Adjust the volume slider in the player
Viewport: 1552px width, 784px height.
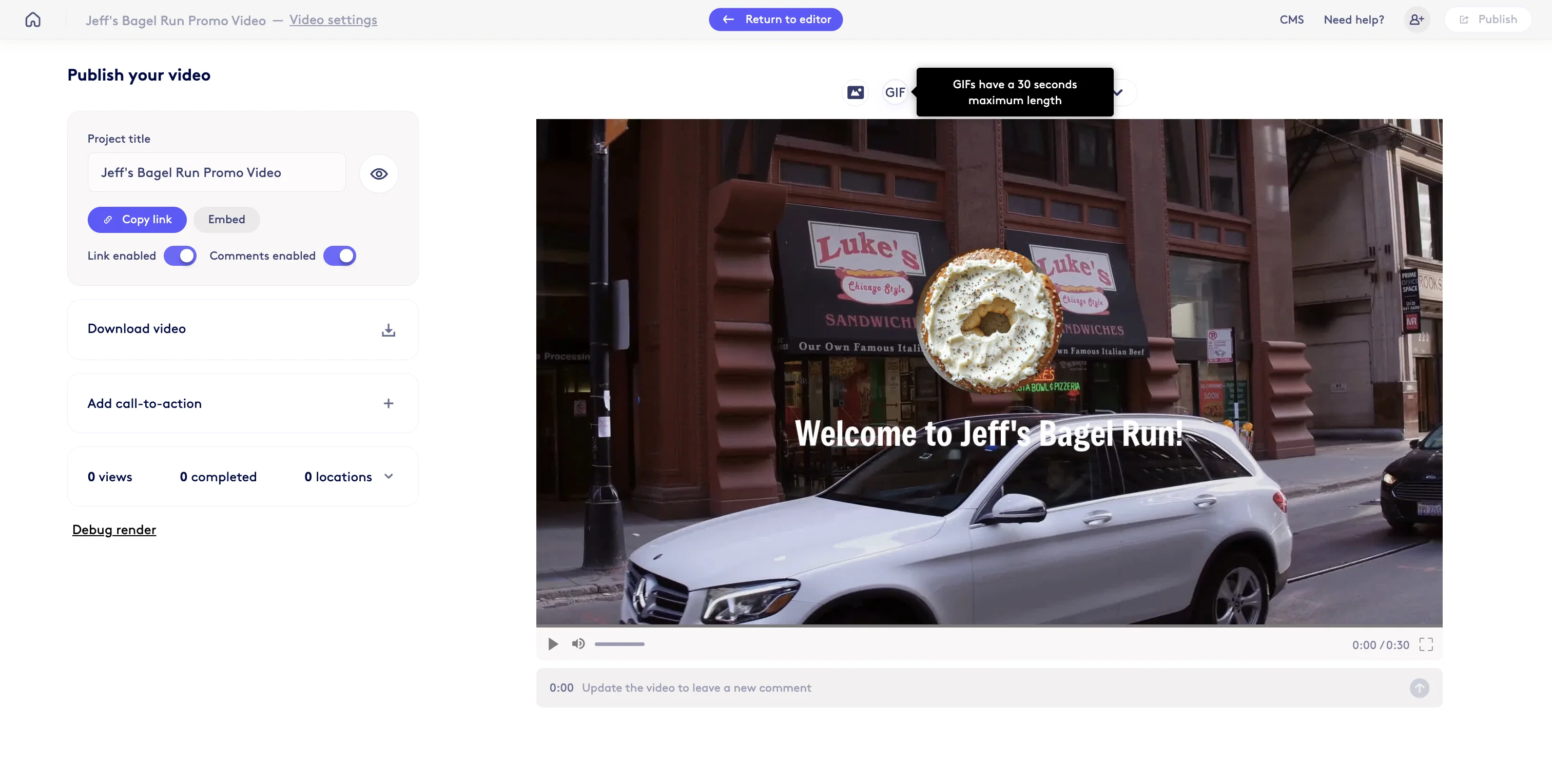click(x=619, y=644)
